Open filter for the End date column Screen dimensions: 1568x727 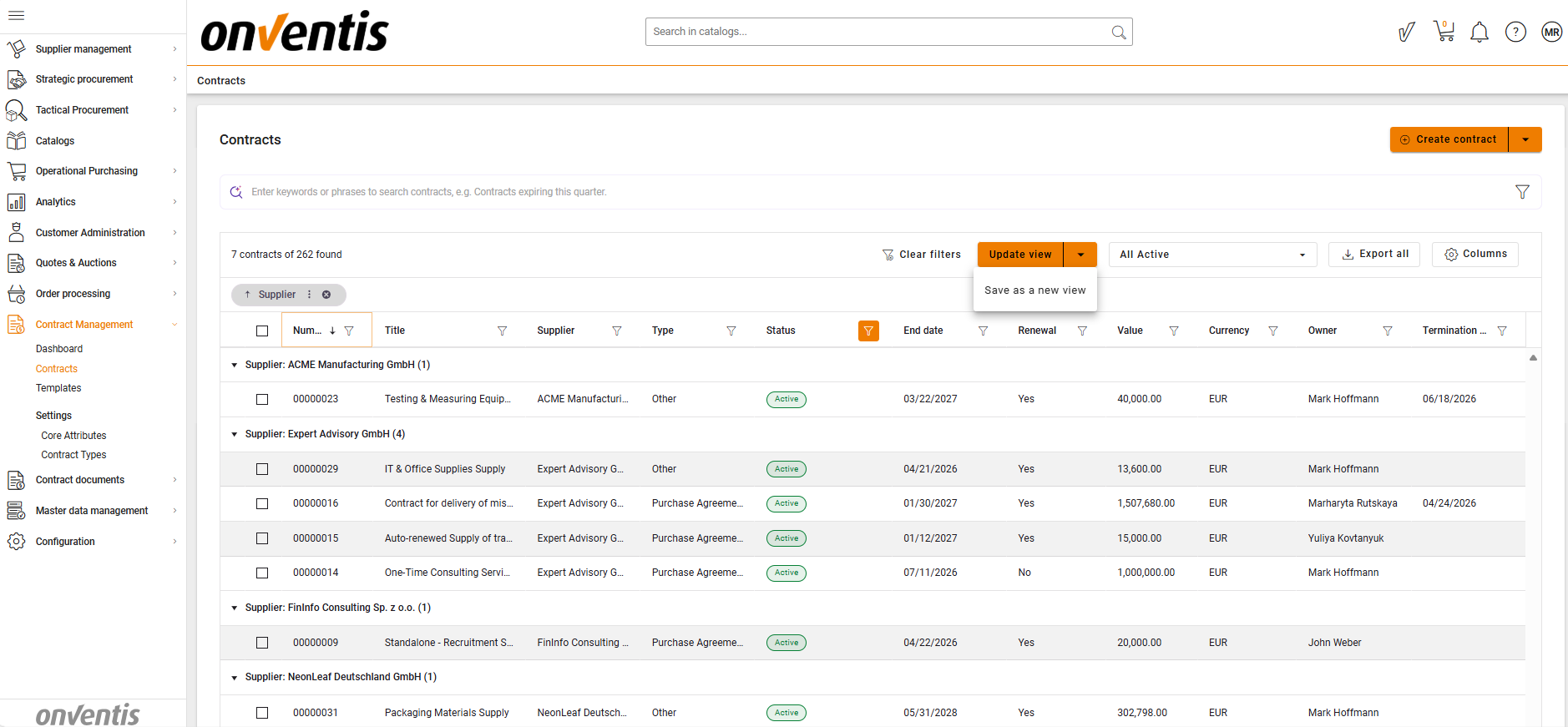coord(983,331)
